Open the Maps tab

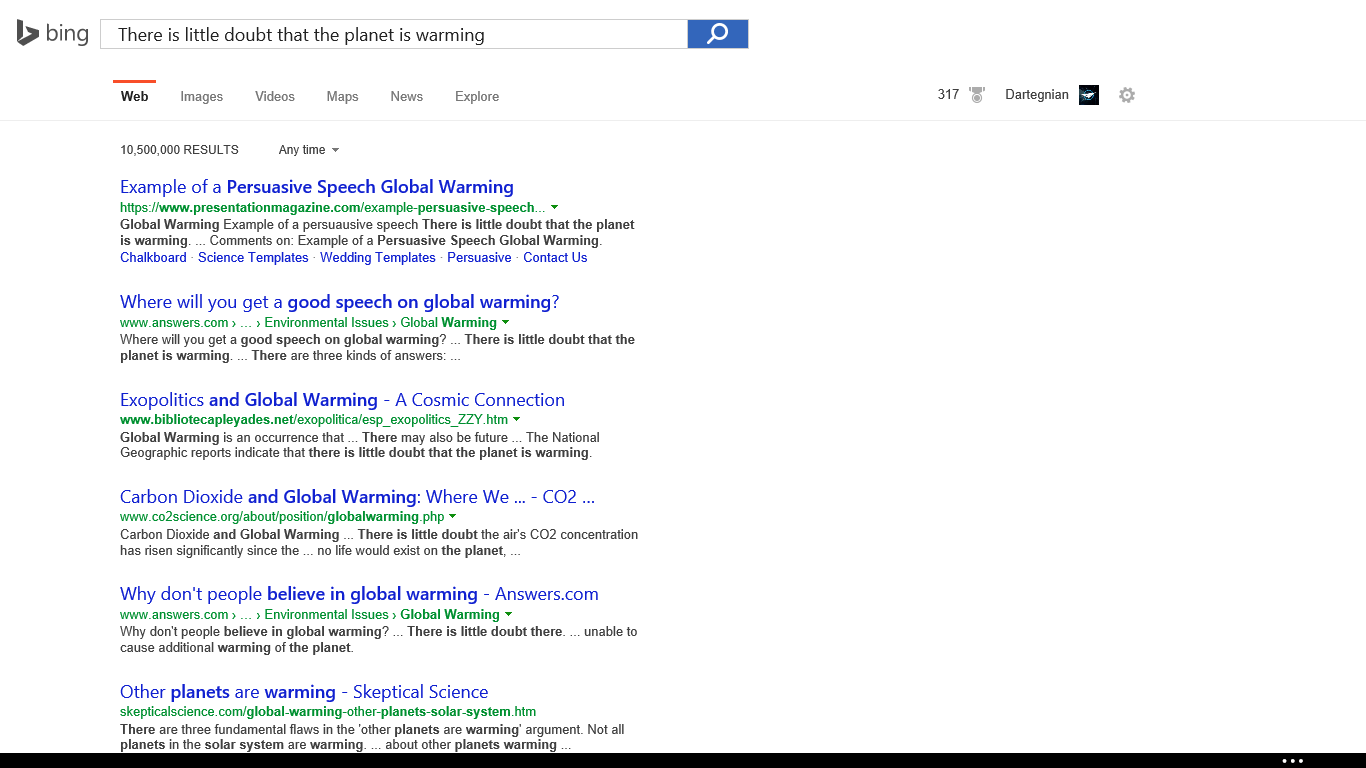click(342, 96)
